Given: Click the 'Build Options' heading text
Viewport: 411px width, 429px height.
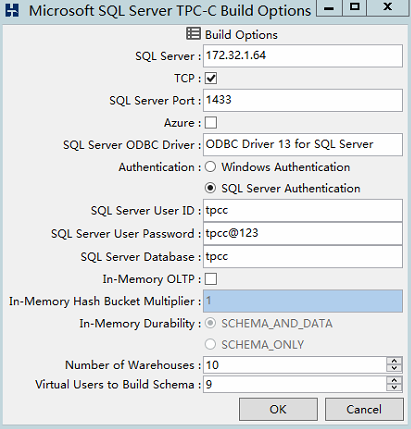Looking at the screenshot, I should pyautogui.click(x=241, y=35).
